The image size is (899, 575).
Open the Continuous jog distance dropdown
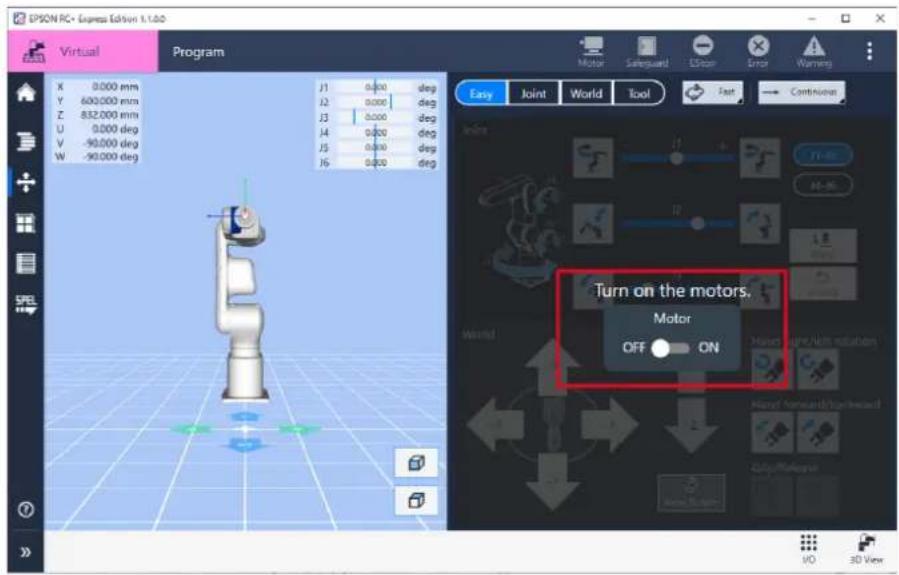[801, 92]
